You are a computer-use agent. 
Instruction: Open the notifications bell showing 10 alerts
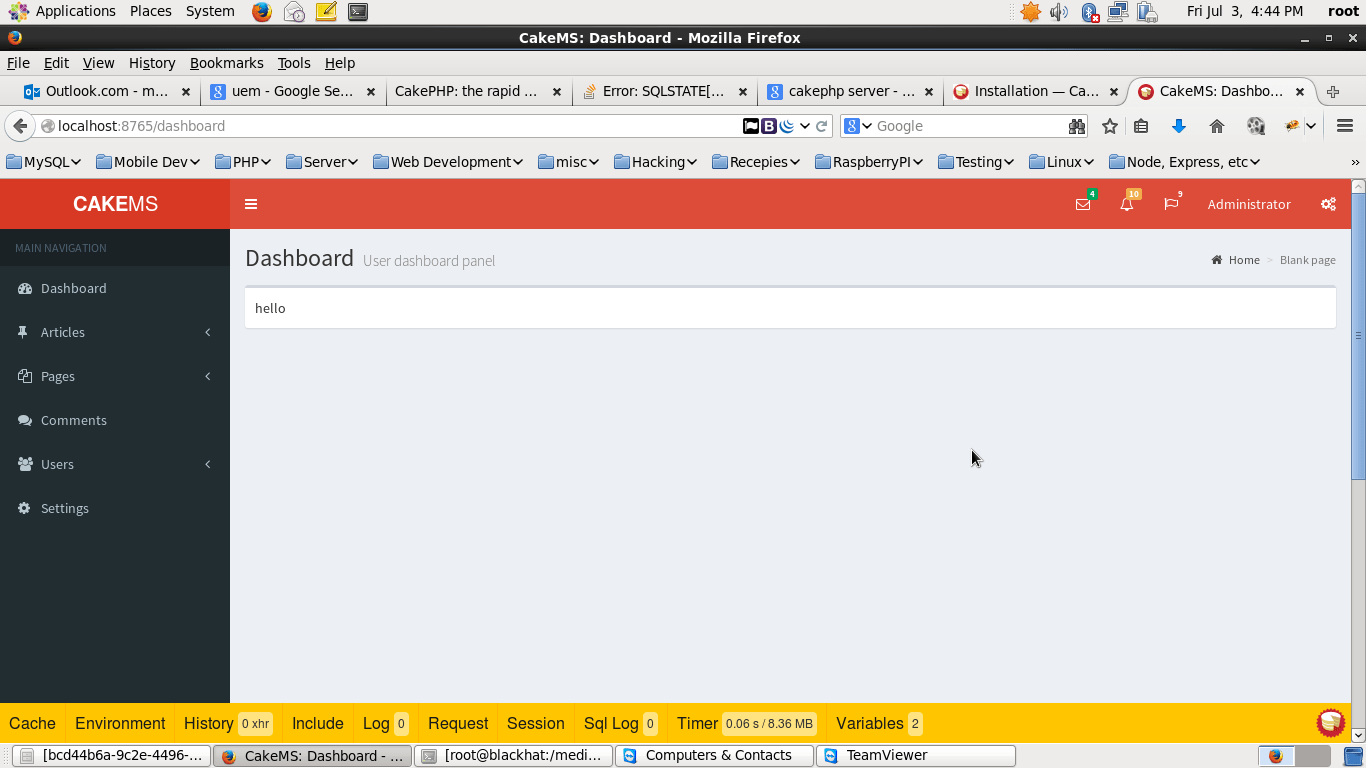click(1127, 204)
